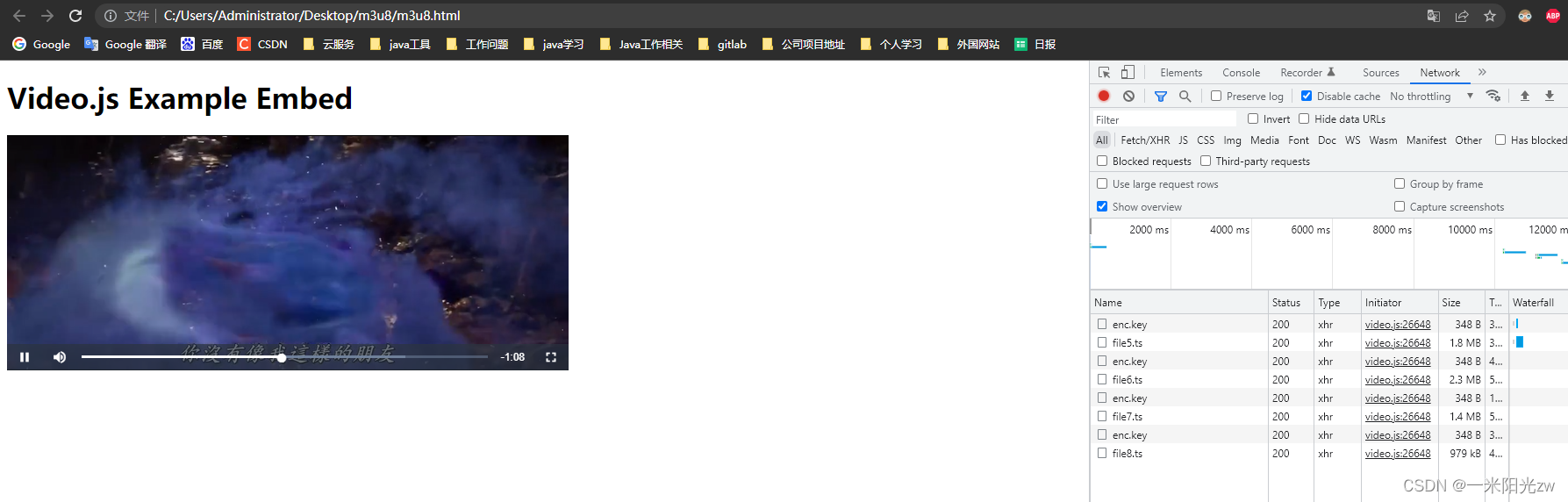This screenshot has height=502, width=1568.
Task: Filter requests by Media type
Action: [x=1264, y=140]
